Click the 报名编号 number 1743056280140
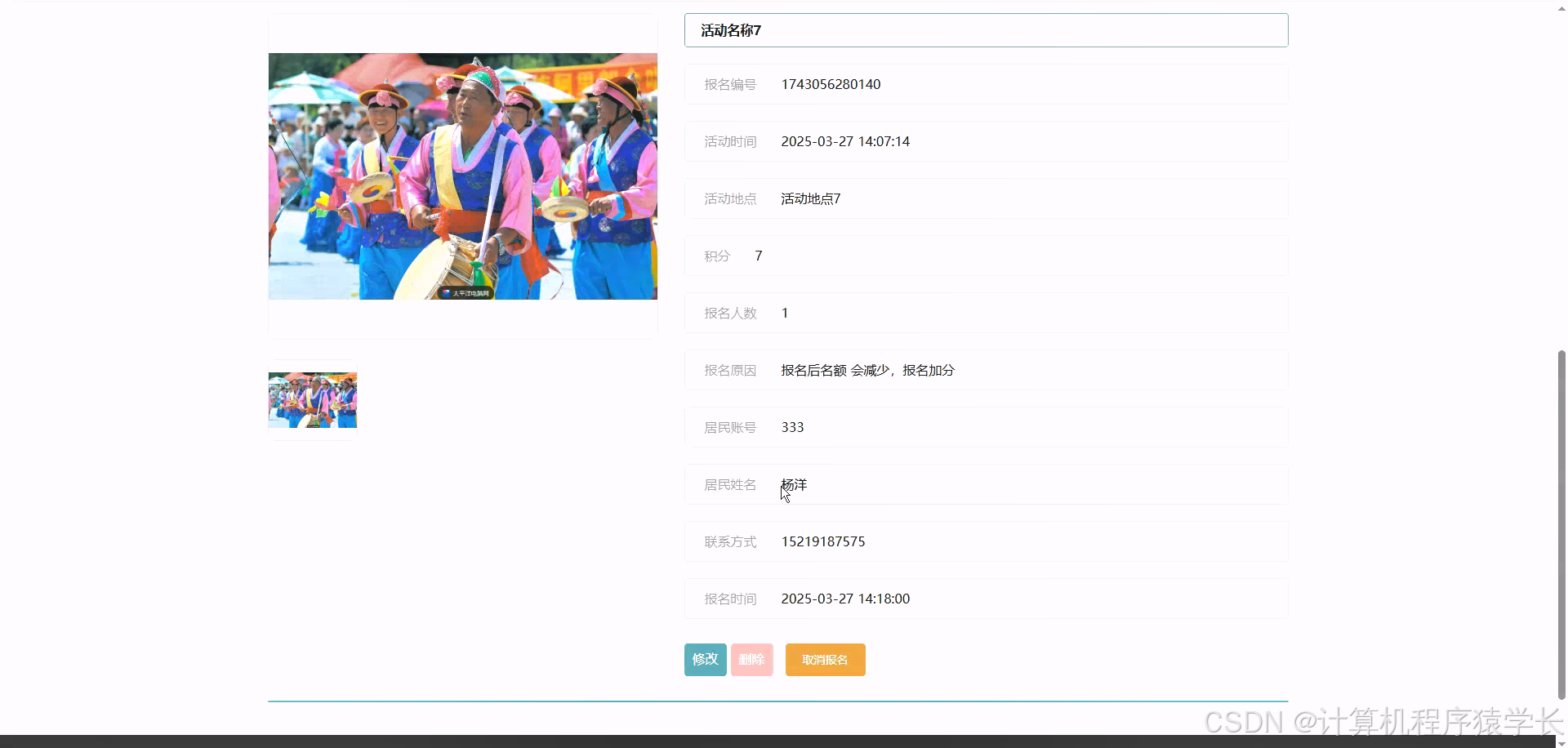Image resolution: width=1568 pixels, height=748 pixels. pos(831,84)
